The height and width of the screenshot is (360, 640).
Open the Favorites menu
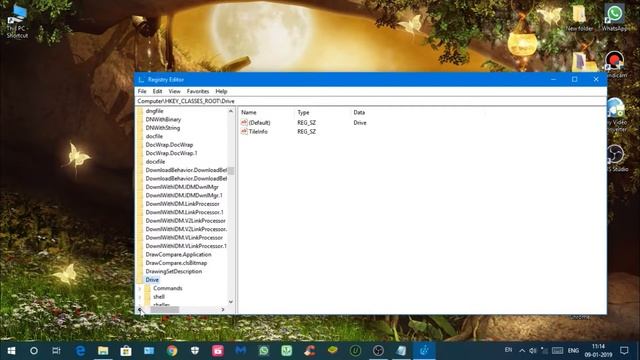[x=198, y=91]
